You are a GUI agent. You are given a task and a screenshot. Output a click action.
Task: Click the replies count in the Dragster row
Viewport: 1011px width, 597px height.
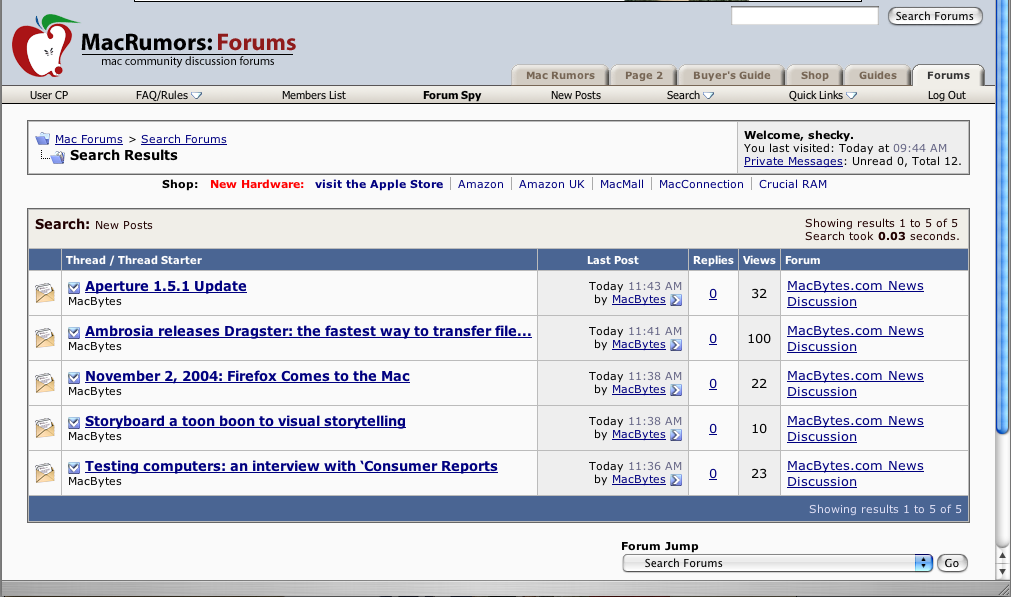pyautogui.click(x=712, y=339)
